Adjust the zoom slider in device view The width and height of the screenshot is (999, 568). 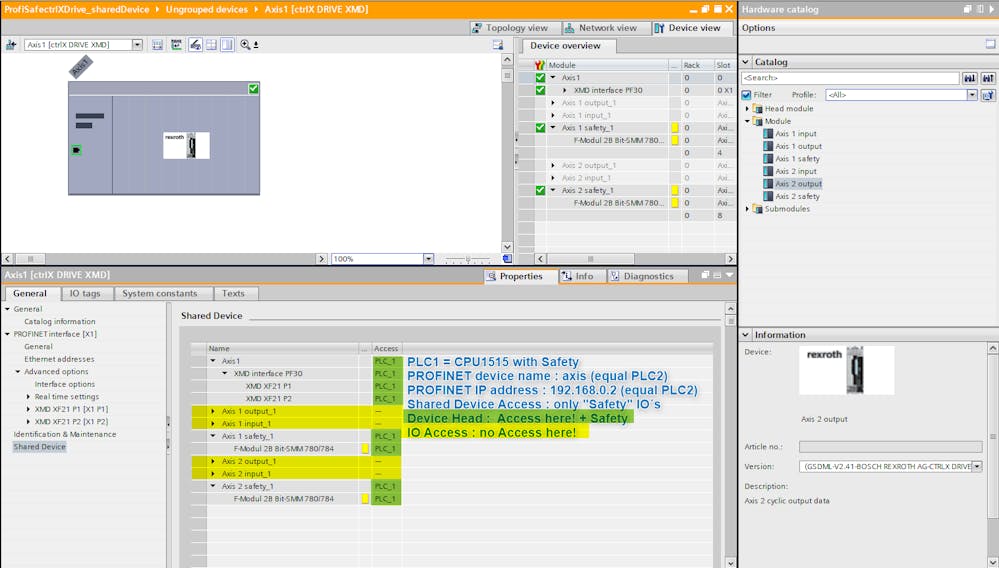tap(468, 259)
